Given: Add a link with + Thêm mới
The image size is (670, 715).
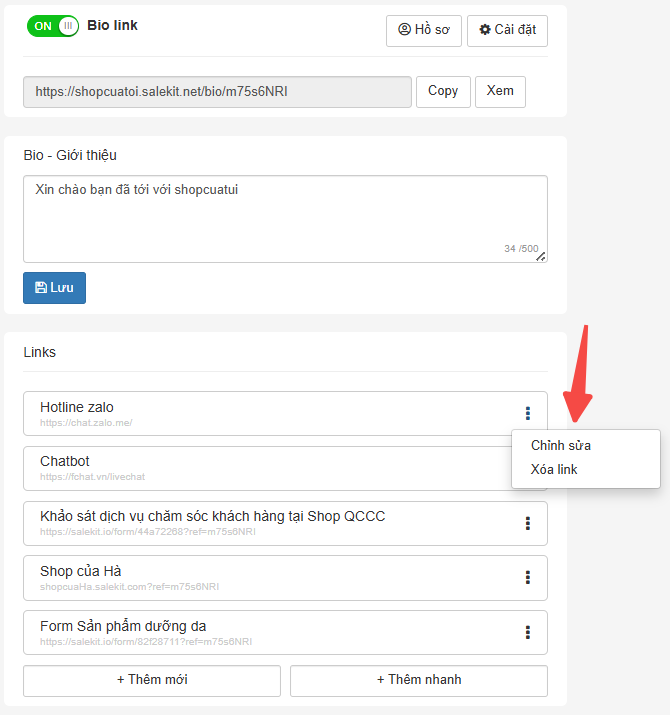Looking at the screenshot, I should tap(152, 681).
